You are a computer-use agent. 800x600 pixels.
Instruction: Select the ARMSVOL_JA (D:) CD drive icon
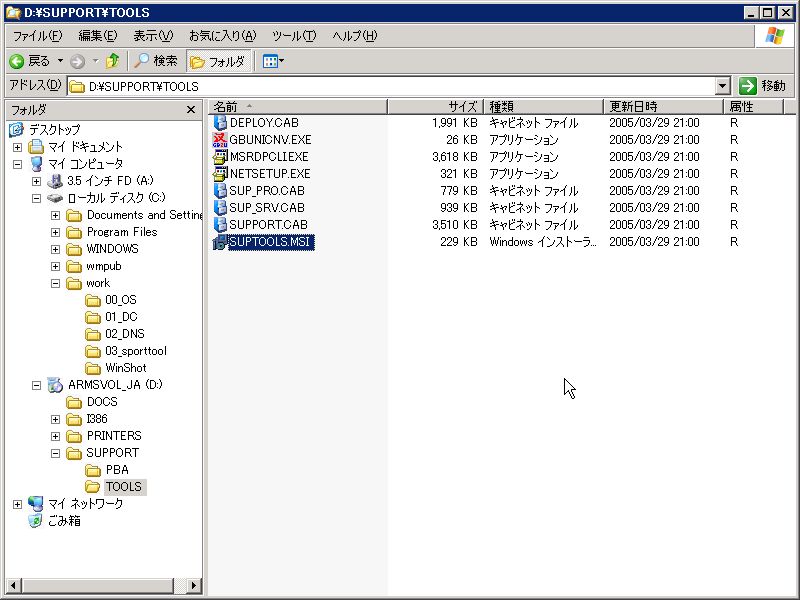click(x=55, y=385)
